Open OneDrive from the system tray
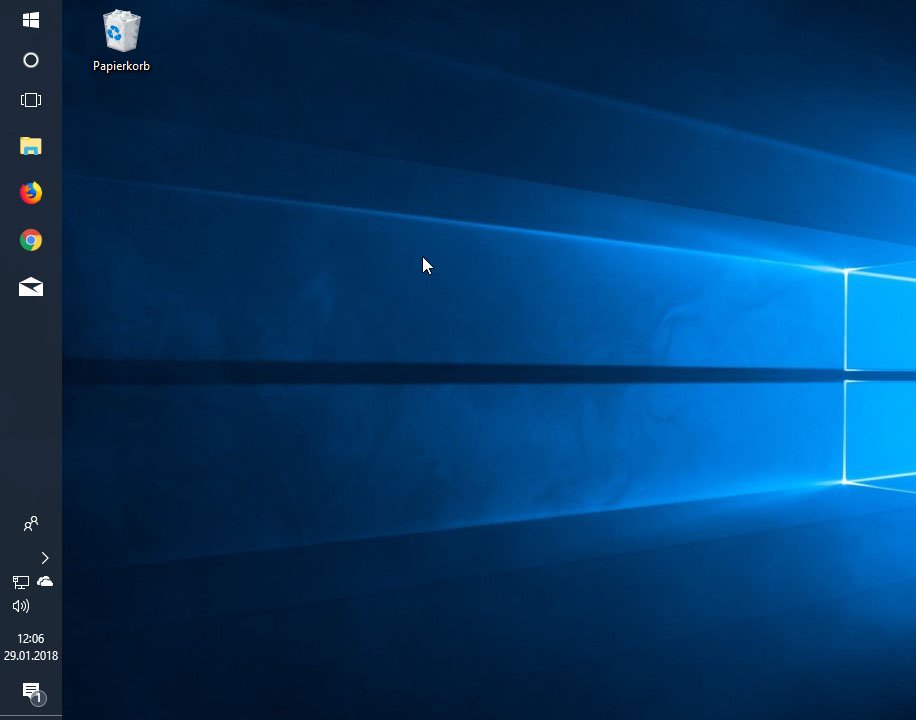The height and width of the screenshot is (720, 916). (x=43, y=581)
